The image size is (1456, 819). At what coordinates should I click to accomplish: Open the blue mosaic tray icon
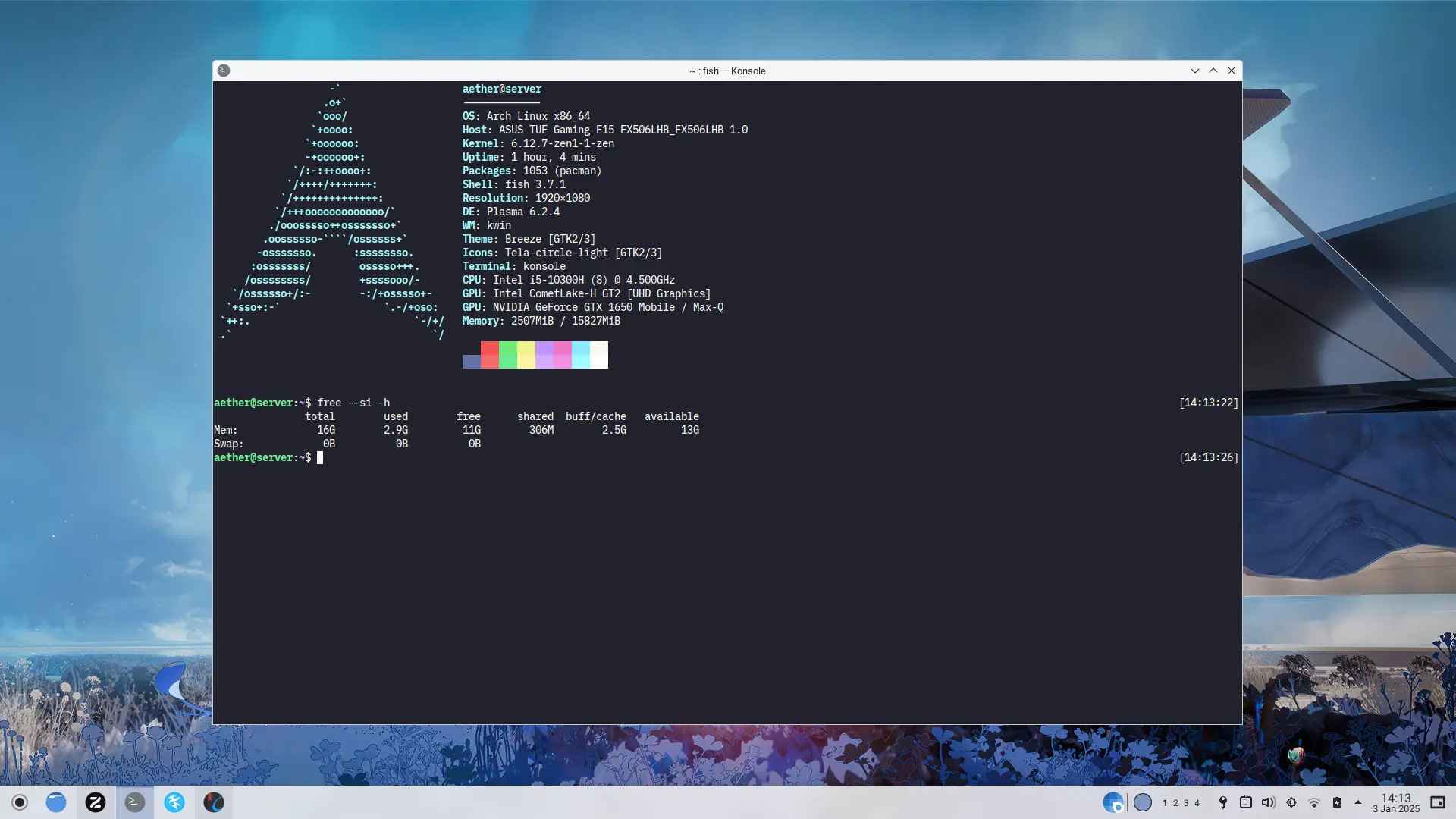coord(1112,802)
